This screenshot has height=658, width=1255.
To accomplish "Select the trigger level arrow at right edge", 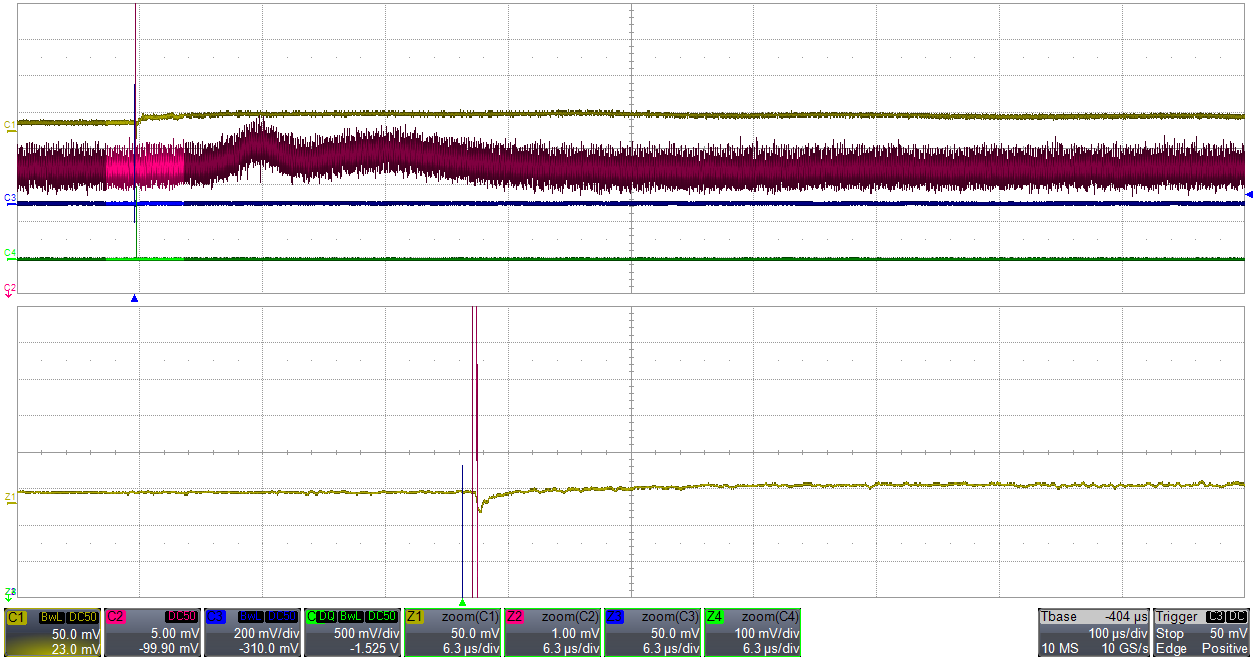I will tap(1249, 193).
